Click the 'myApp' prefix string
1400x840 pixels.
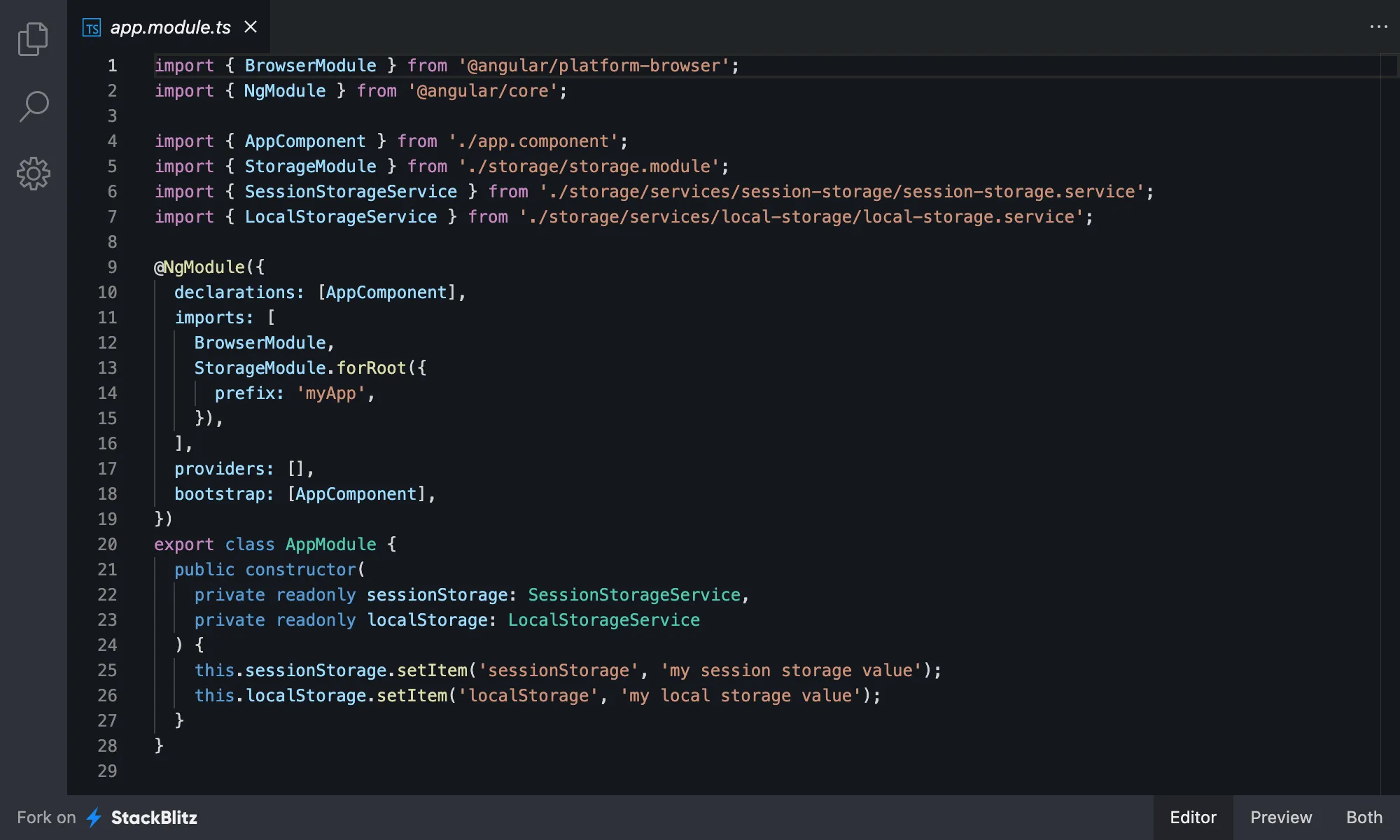point(331,393)
